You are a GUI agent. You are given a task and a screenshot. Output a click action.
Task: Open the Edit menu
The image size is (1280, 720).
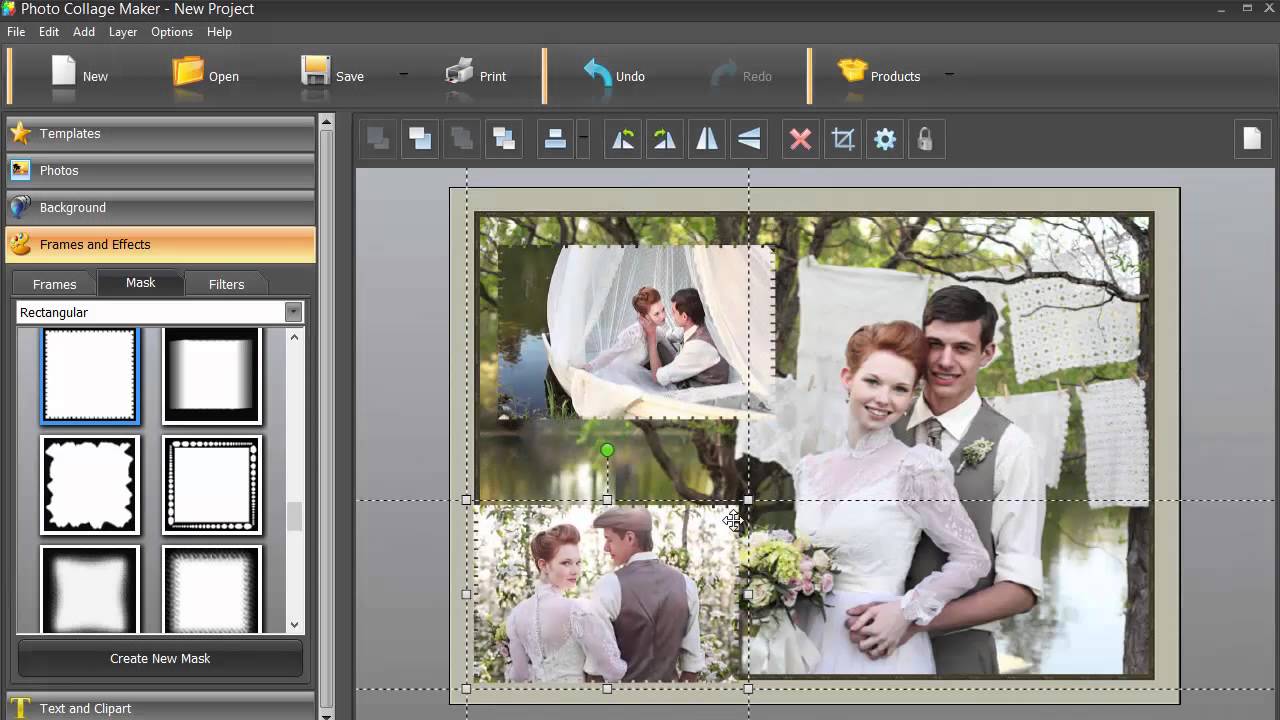[49, 32]
